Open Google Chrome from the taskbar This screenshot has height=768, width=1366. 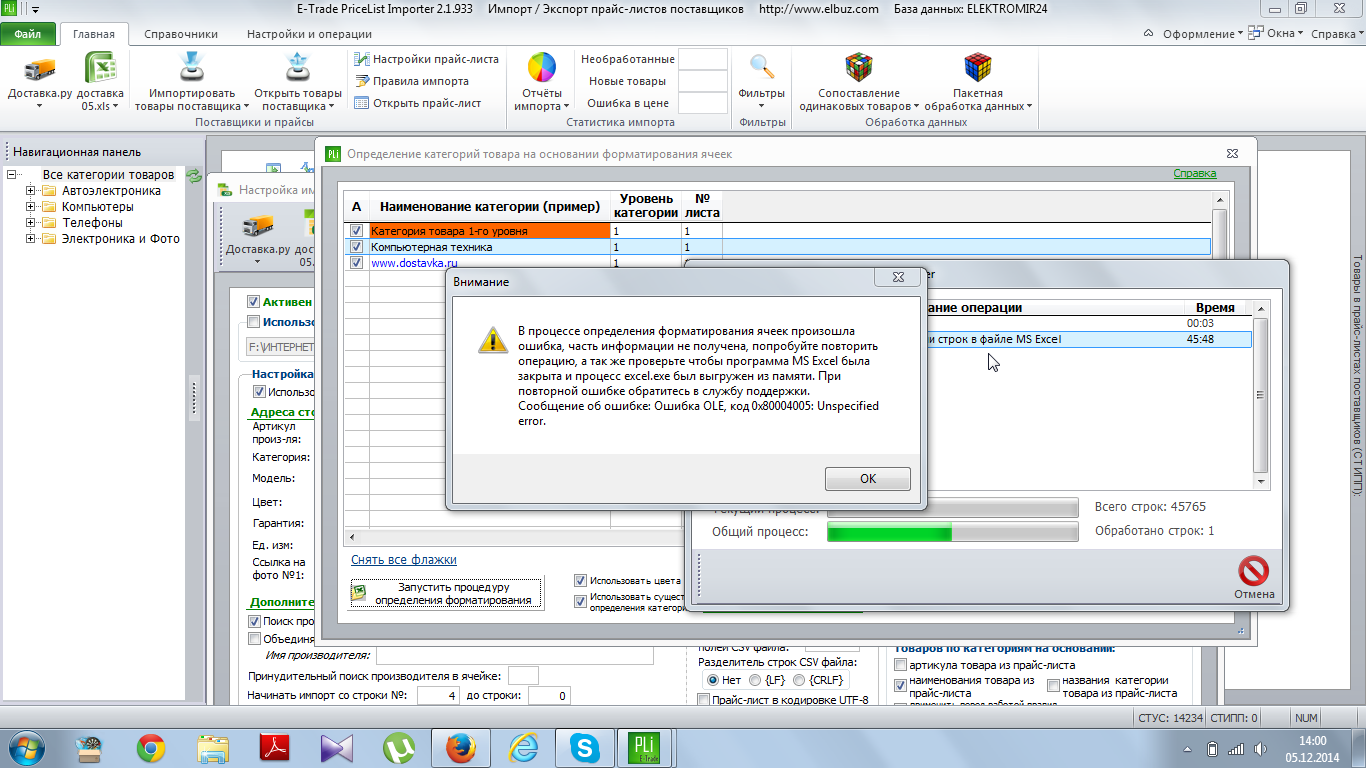coord(151,747)
